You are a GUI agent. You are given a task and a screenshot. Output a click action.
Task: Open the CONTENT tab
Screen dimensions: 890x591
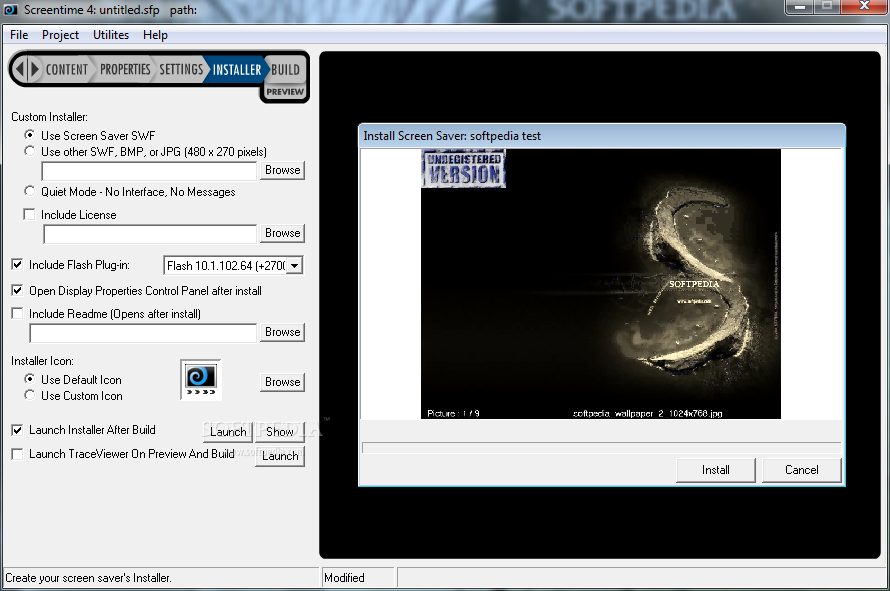(x=66, y=70)
